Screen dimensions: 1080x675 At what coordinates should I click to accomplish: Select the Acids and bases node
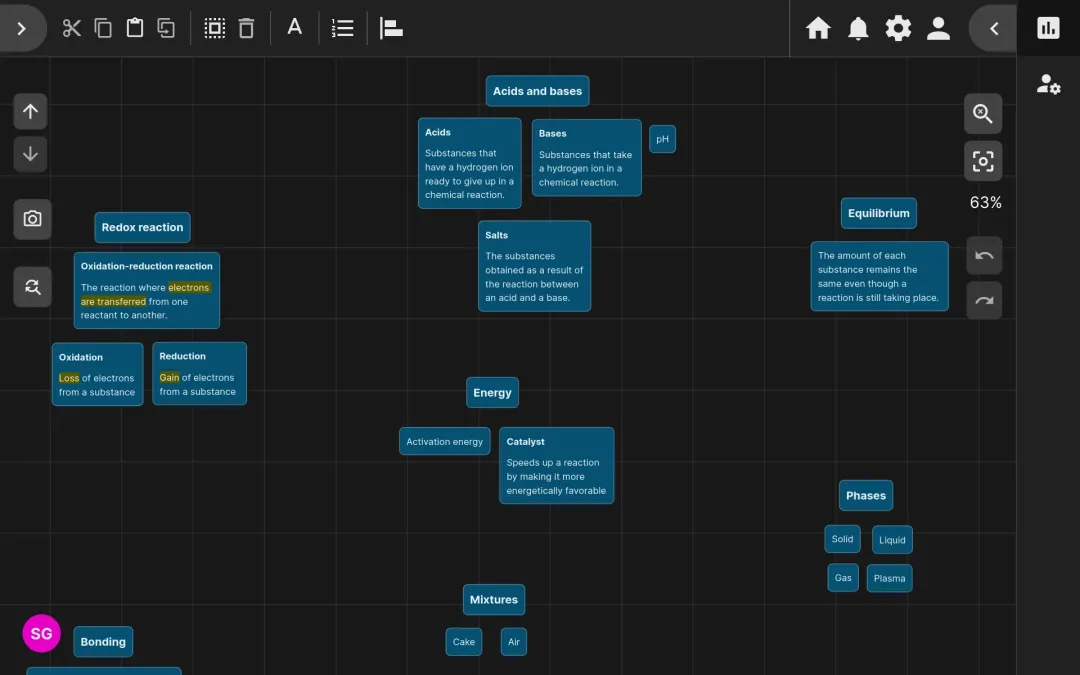537,91
